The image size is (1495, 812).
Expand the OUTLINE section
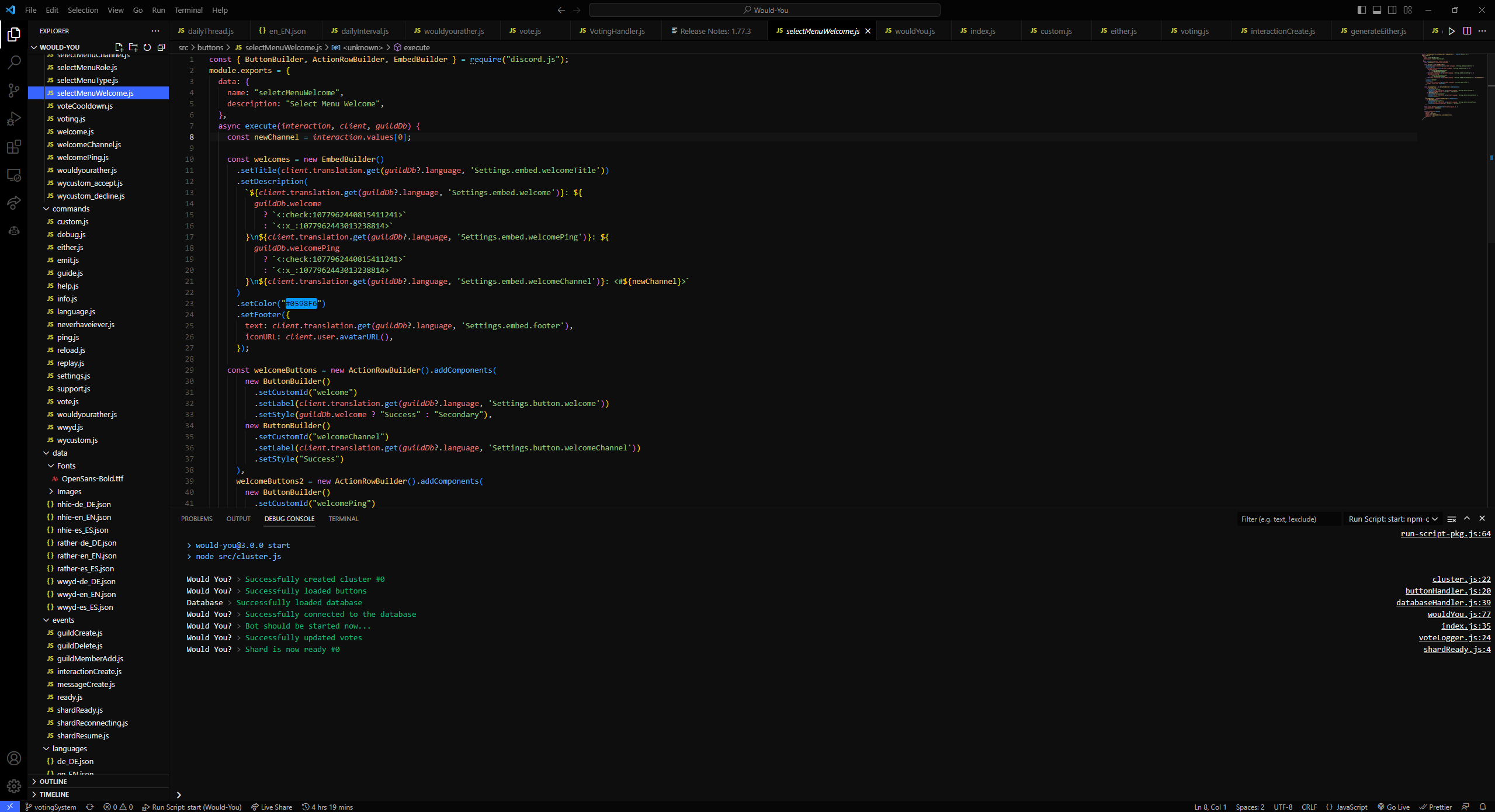(x=53, y=782)
